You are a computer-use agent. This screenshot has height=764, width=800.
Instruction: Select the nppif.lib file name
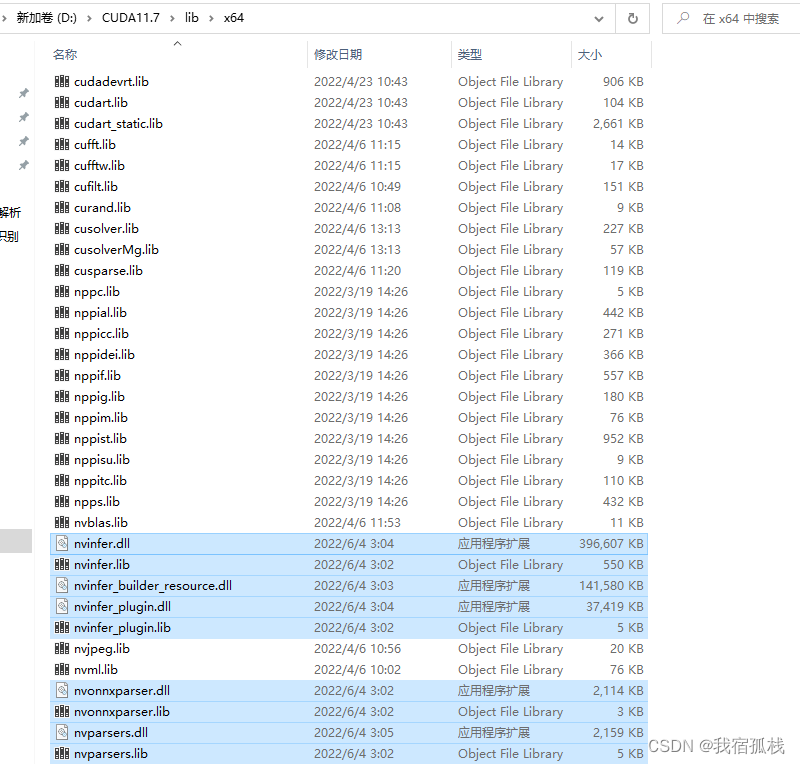97,375
